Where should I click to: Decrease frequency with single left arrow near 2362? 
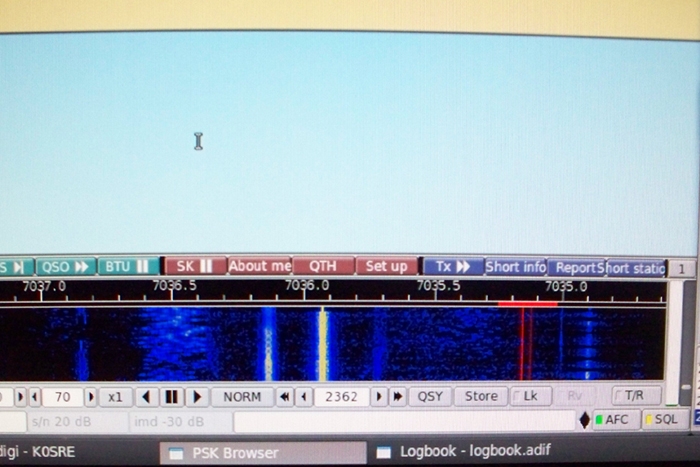[304, 397]
